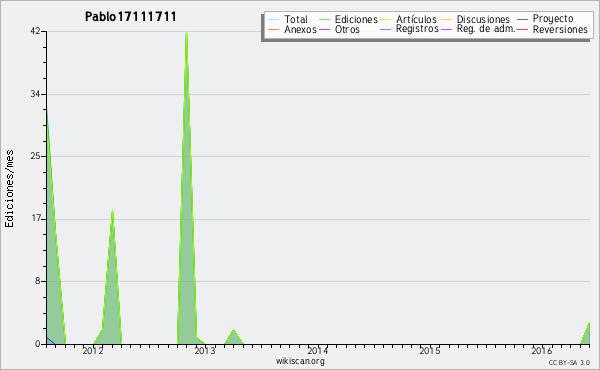
Task: Click the small blue Registros line at chart start
Action: (51, 341)
